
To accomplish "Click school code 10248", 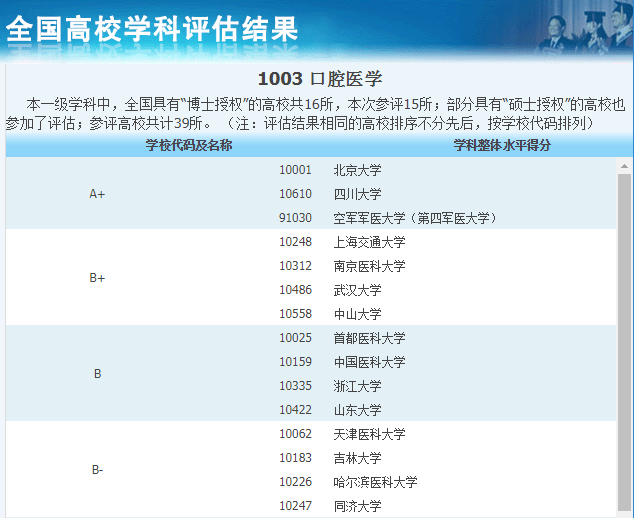I will pyautogui.click(x=295, y=242).
